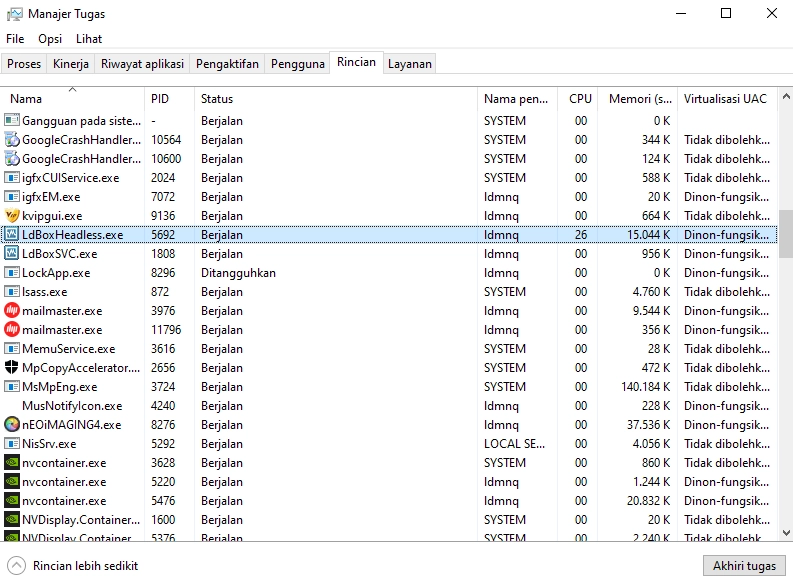Go to the Pengaktifan tab
Viewport: 793px width, 586px height.
click(x=227, y=64)
